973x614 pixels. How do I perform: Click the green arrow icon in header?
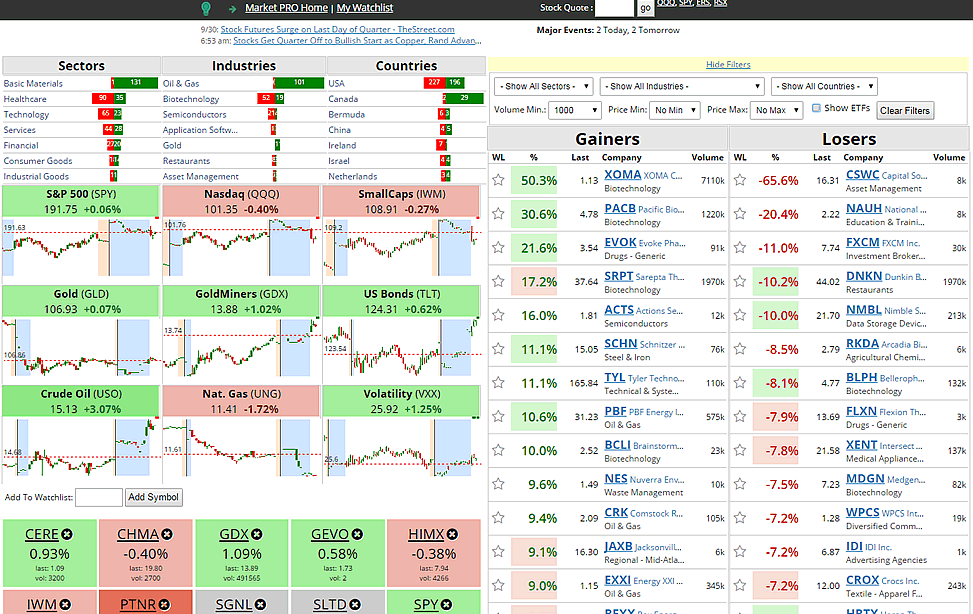pyautogui.click(x=233, y=9)
